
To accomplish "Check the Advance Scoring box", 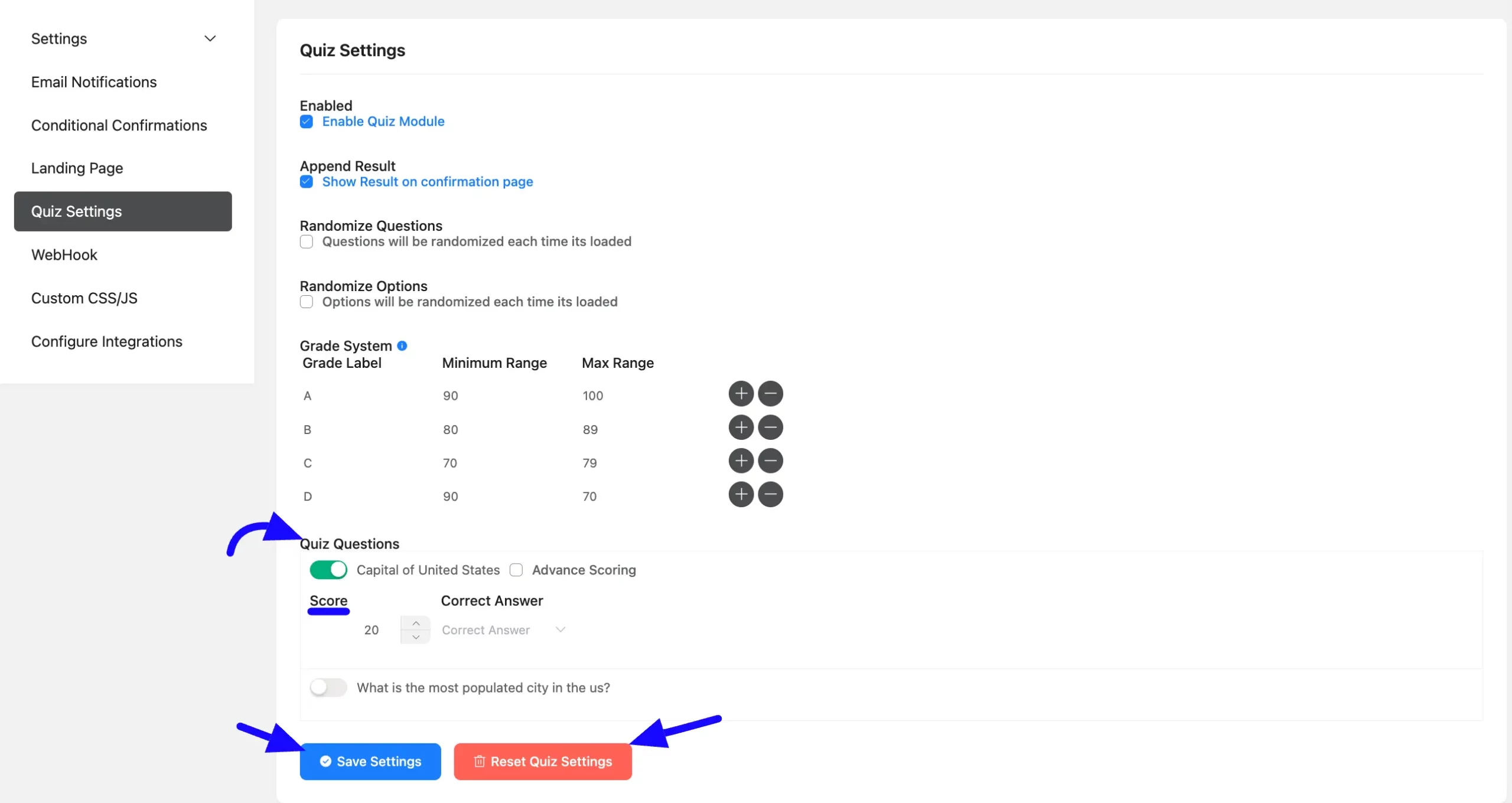I will click(x=516, y=570).
